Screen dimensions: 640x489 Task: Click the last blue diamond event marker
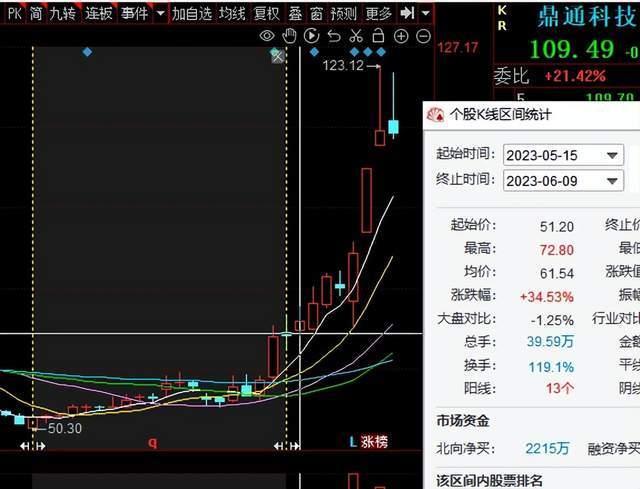coord(381,52)
